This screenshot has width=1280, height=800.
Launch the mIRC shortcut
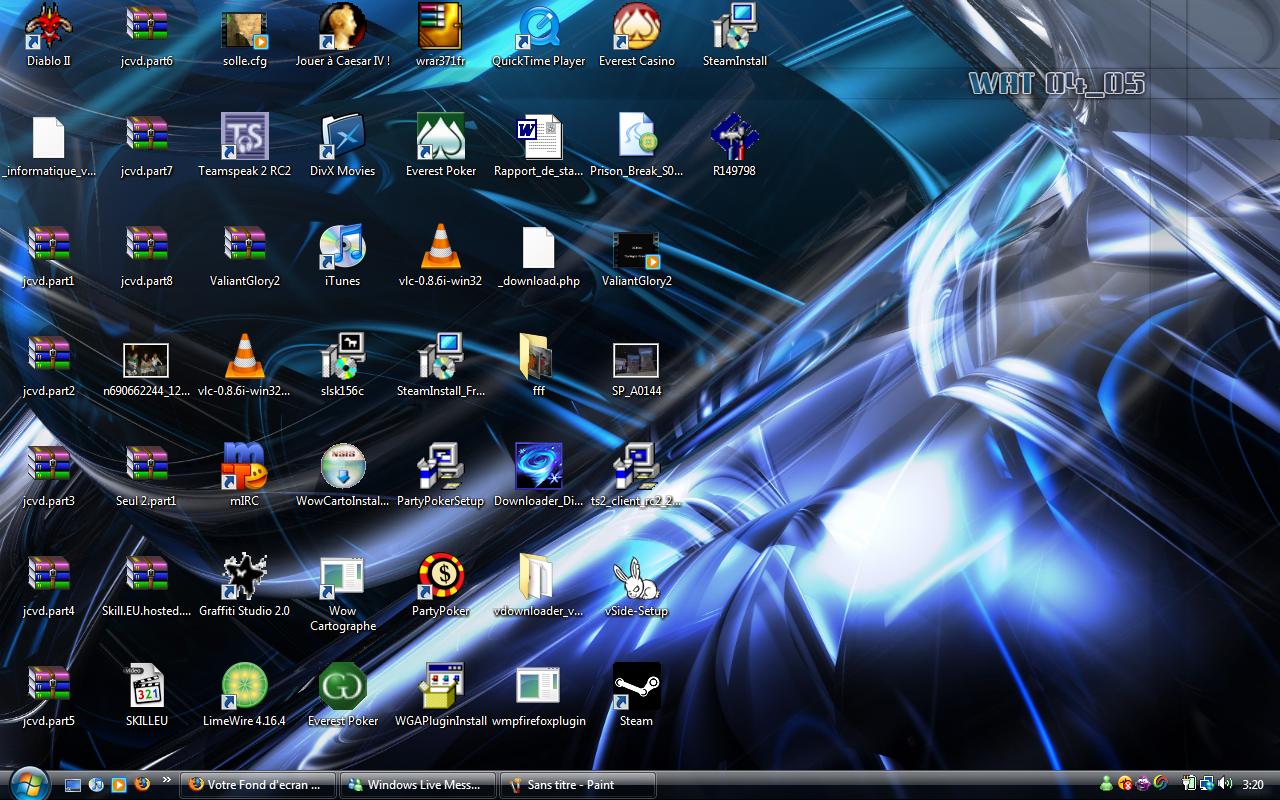(x=244, y=467)
